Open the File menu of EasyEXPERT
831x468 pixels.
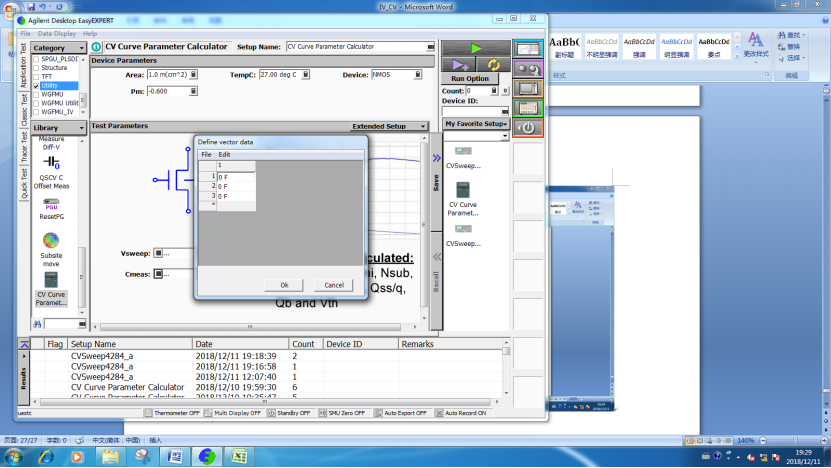[x=25, y=33]
